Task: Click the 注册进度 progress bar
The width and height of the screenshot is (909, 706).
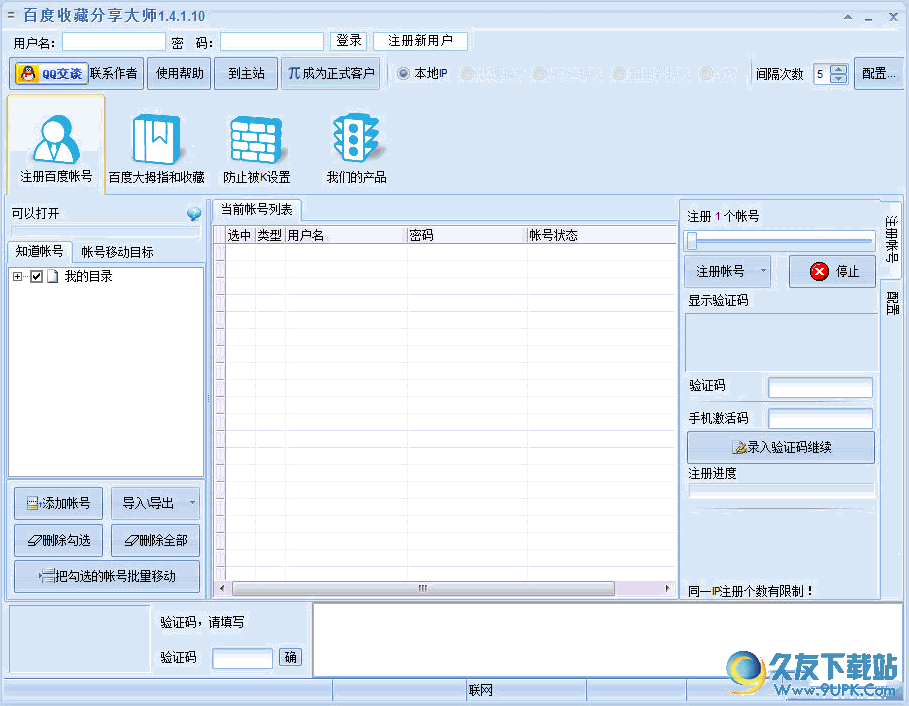Action: [781, 490]
